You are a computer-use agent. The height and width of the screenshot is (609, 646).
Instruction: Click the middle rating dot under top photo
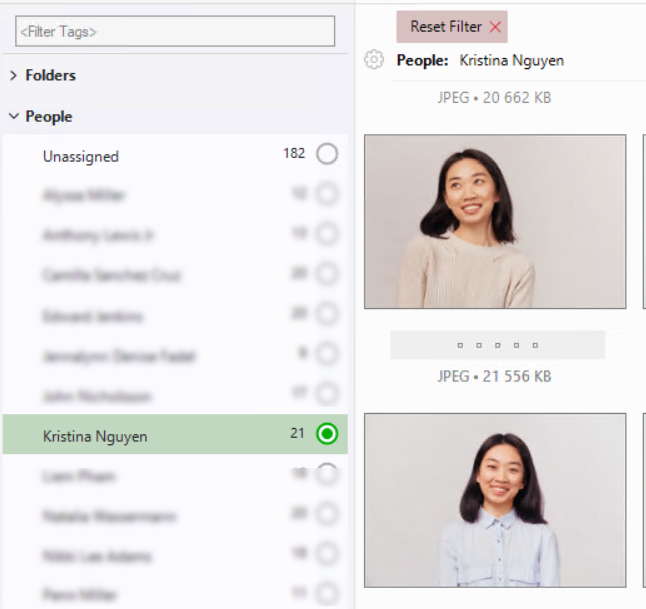coord(497,345)
